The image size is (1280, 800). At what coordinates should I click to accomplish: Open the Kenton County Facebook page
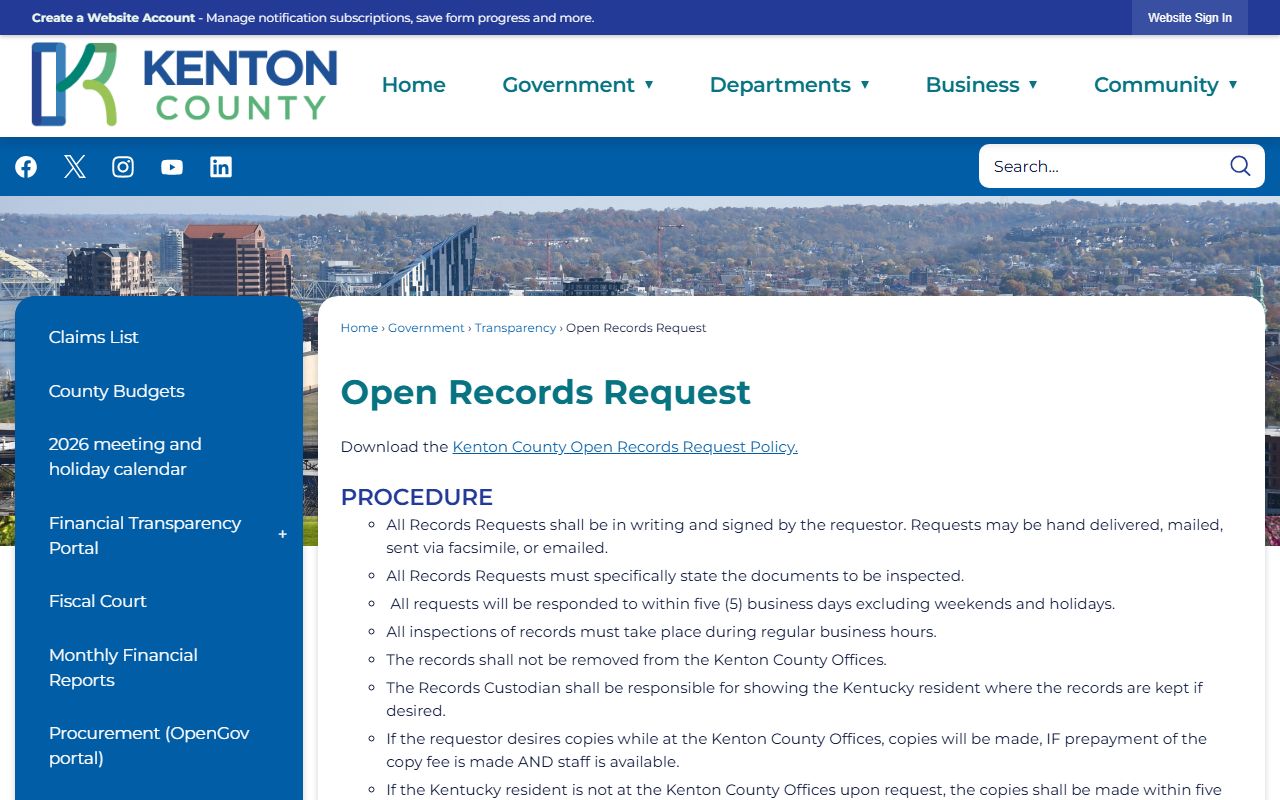click(x=26, y=167)
